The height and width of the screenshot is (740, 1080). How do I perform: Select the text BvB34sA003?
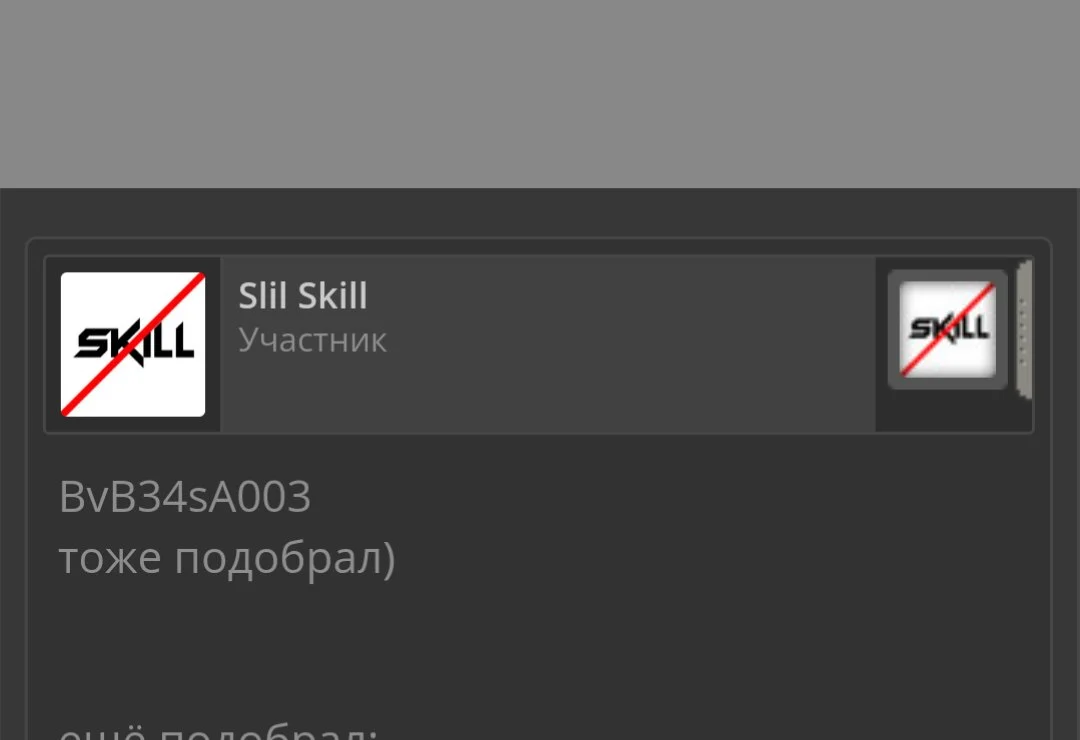tap(185, 496)
